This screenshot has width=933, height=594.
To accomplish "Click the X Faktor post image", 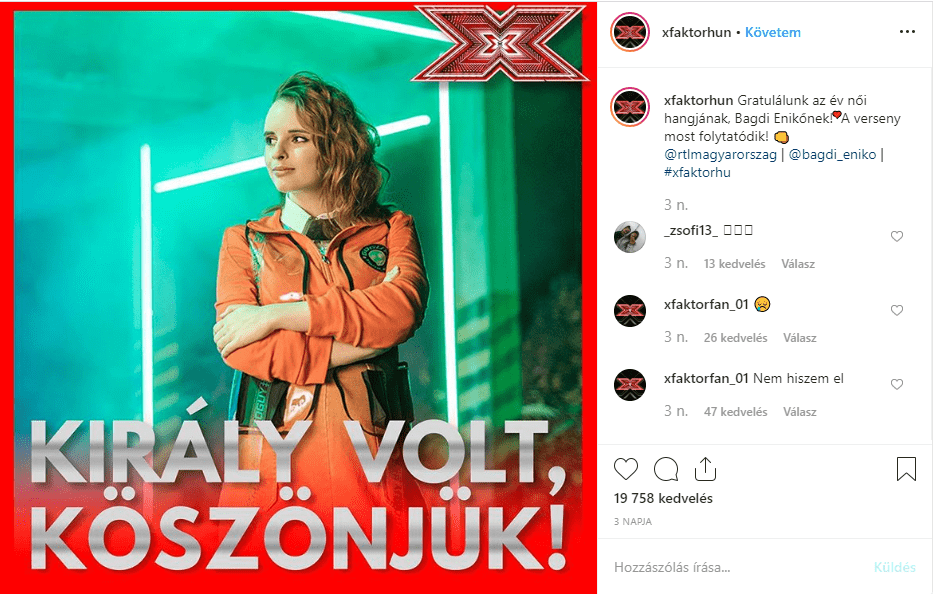I will tap(298, 297).
